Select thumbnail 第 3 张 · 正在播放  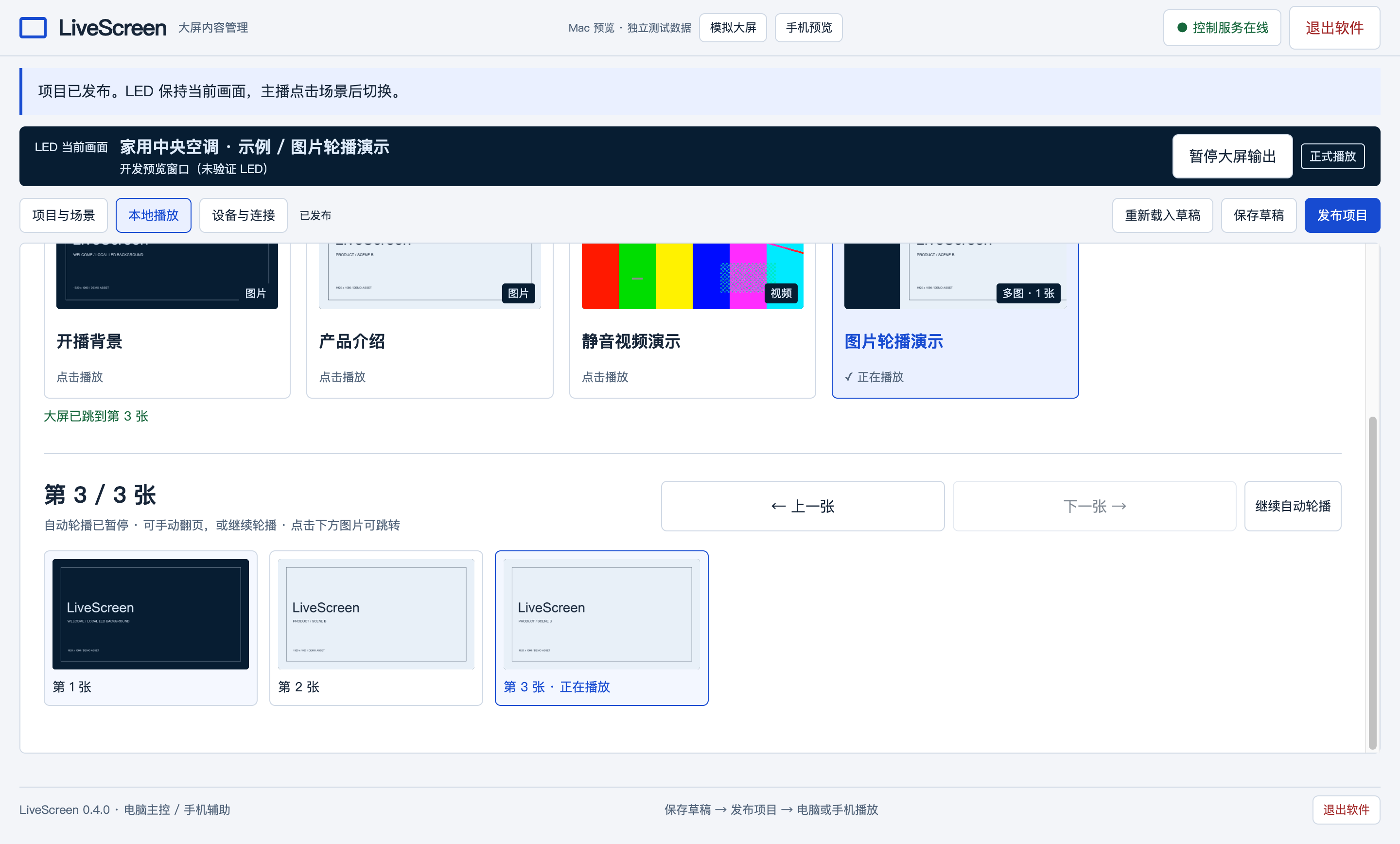click(601, 628)
